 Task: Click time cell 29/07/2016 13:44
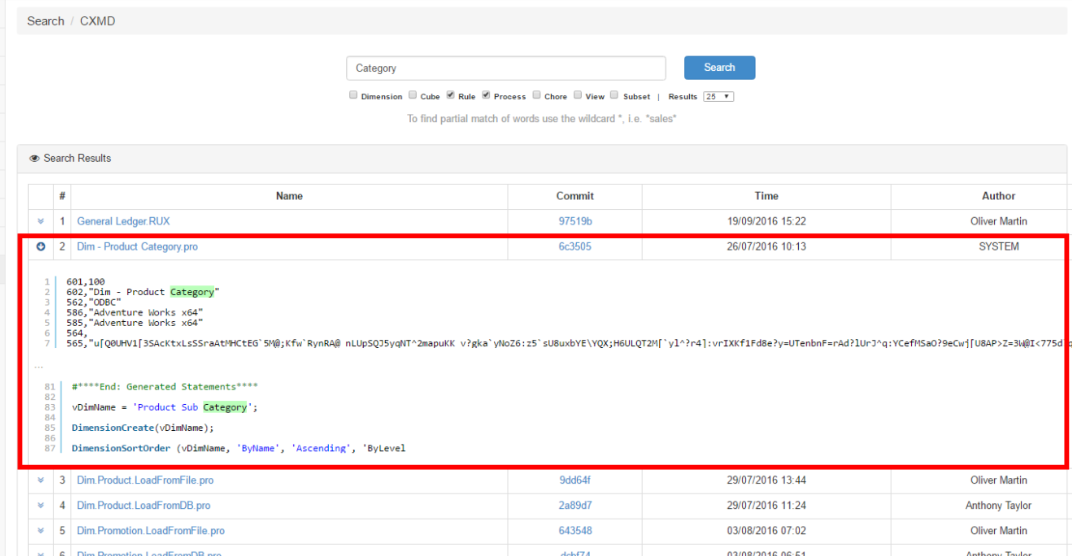[766, 480]
